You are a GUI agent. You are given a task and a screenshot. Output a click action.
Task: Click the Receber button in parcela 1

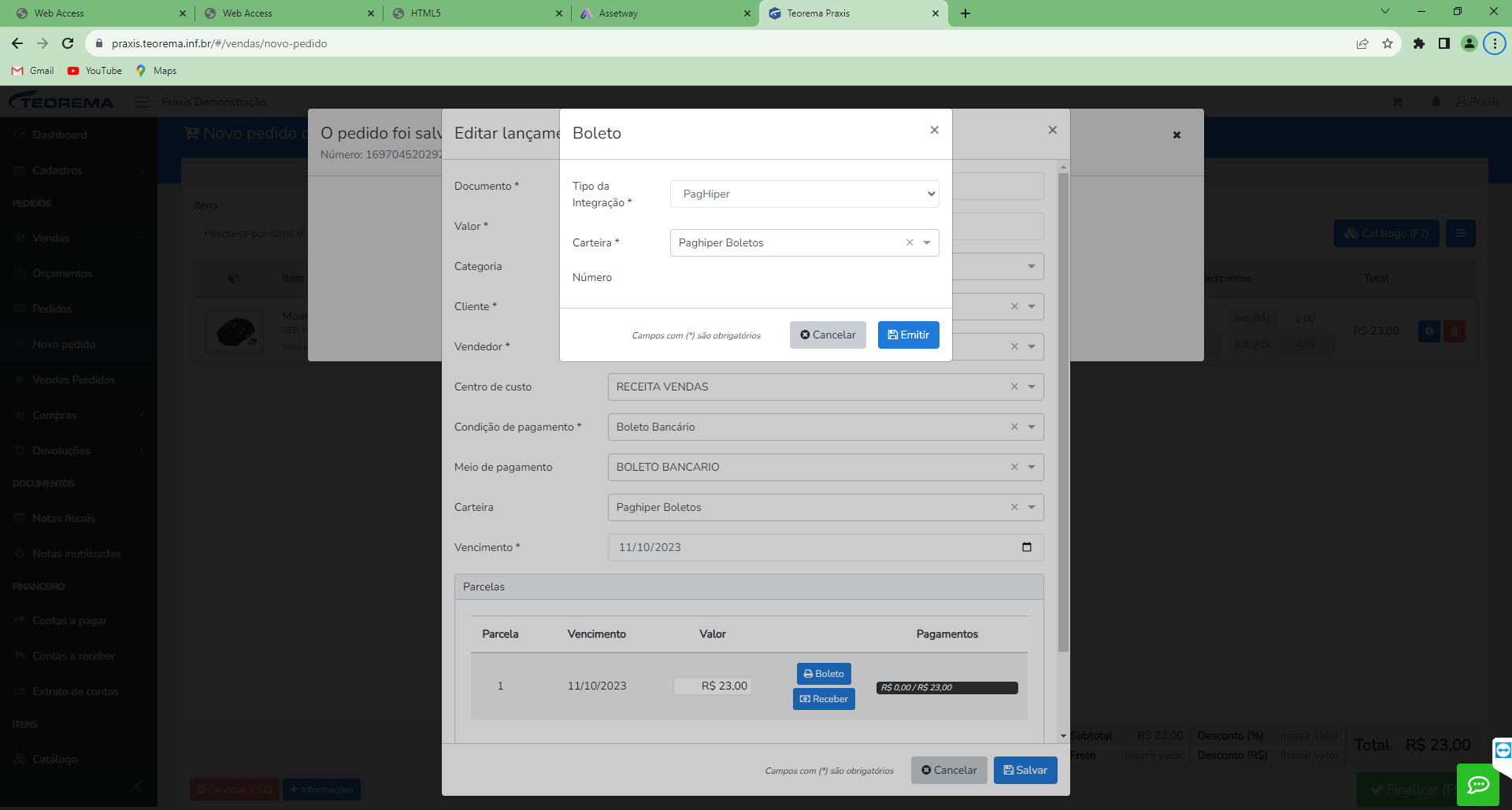[x=824, y=699]
